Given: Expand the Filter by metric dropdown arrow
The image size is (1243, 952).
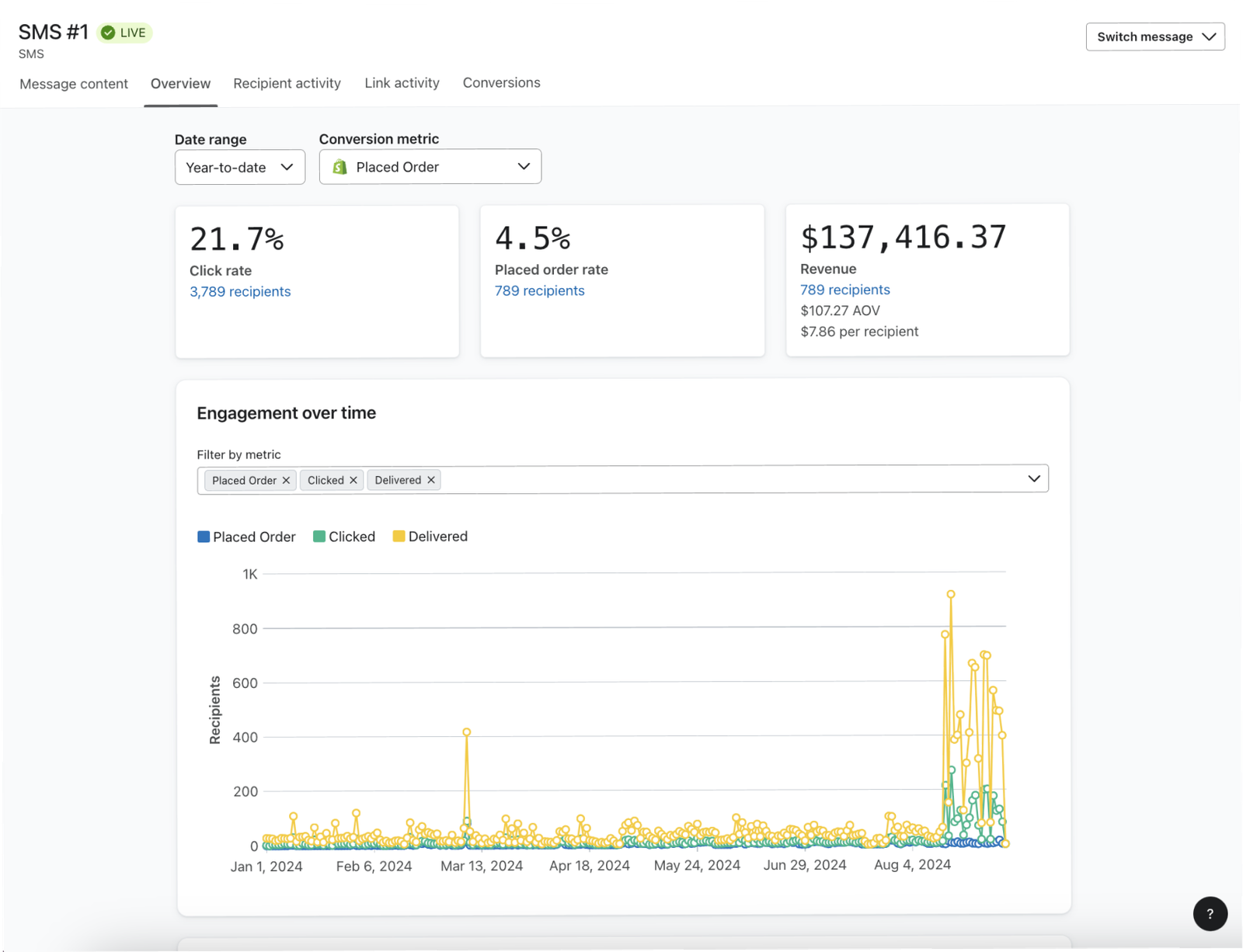Looking at the screenshot, I should 1034,478.
